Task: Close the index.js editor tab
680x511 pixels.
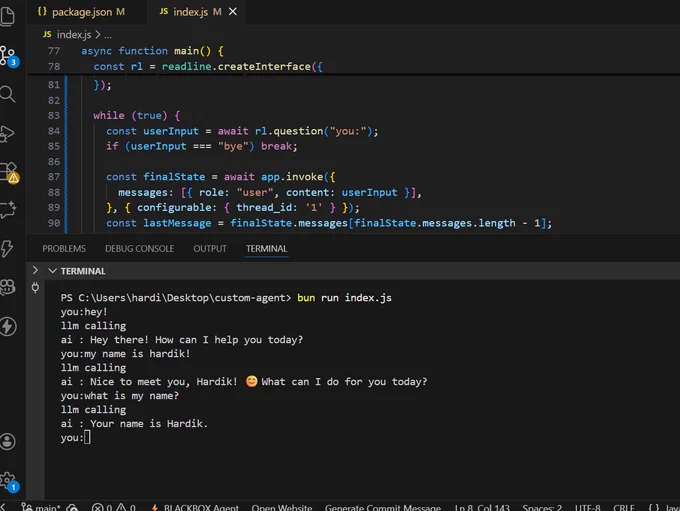Action: (233, 12)
